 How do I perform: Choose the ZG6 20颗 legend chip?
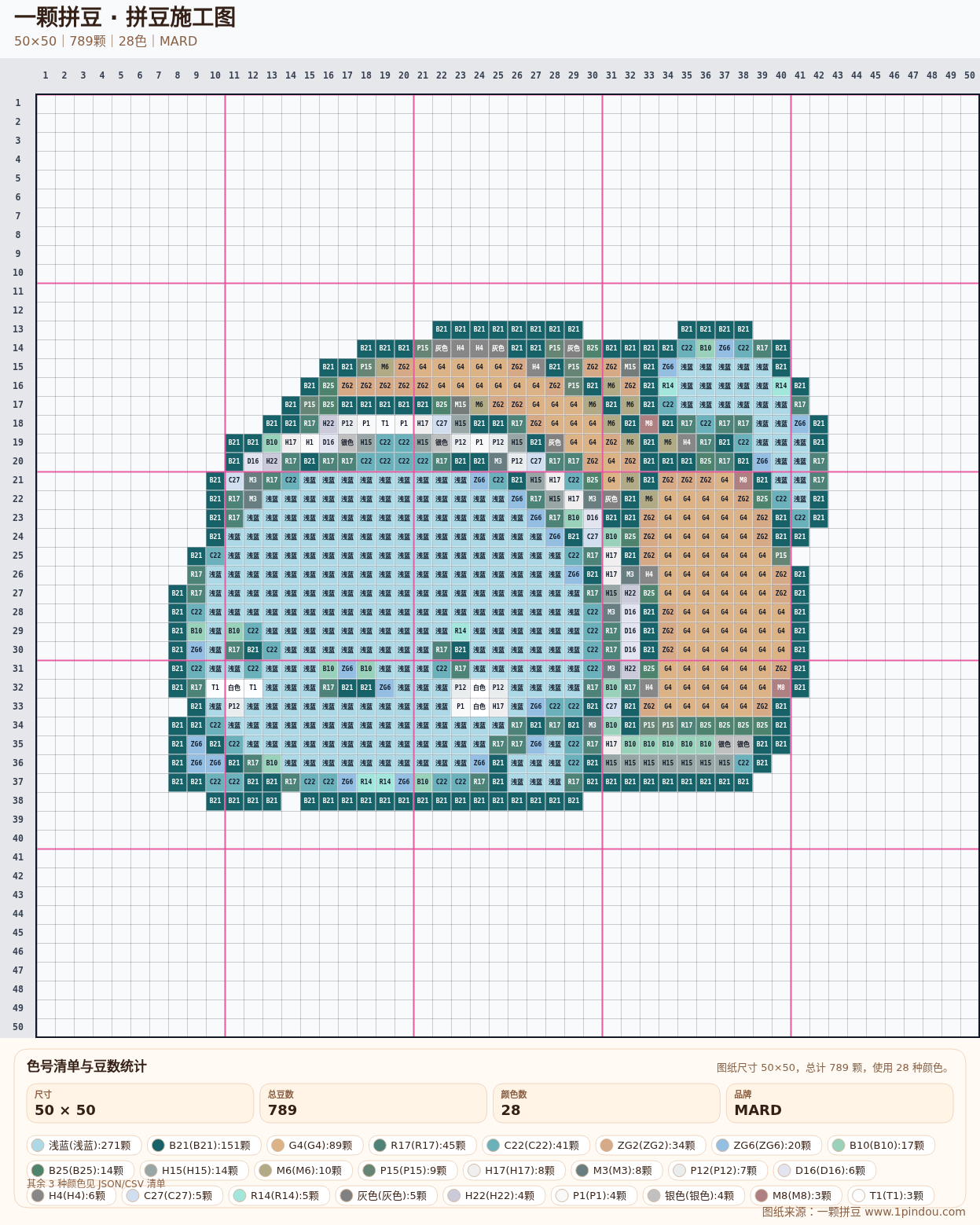click(766, 1145)
